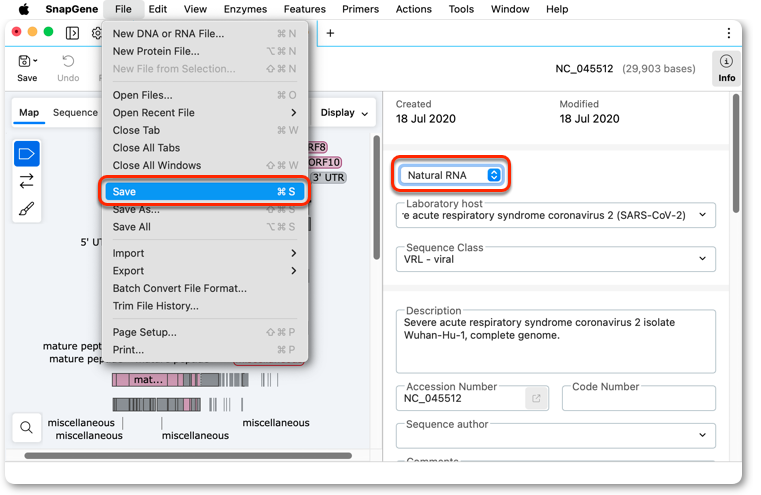761x495 pixels.
Task: Click the 3' UTR feature label
Action: [x=328, y=177]
